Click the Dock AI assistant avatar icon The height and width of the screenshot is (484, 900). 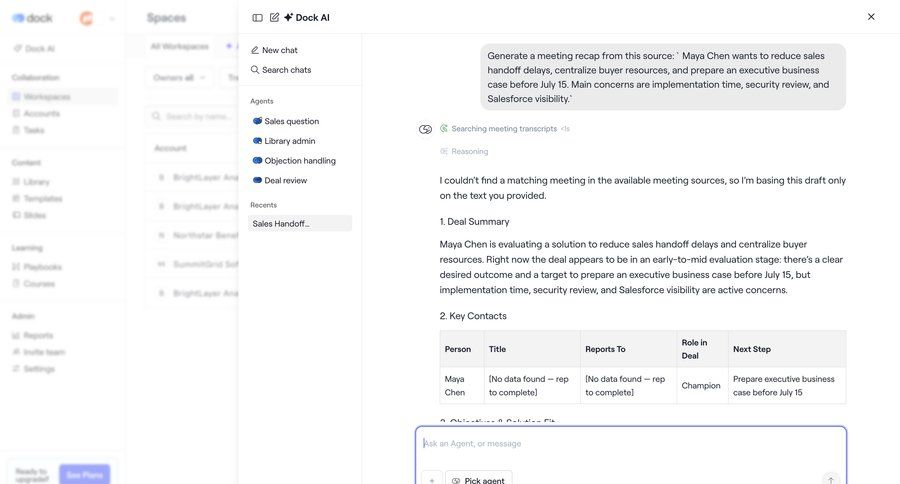425,129
